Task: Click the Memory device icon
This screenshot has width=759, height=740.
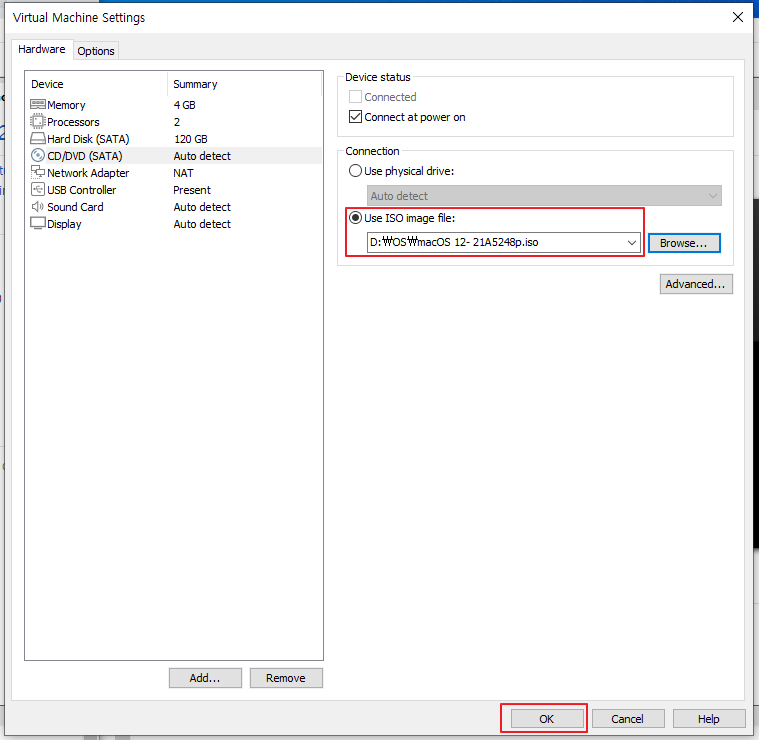Action: point(38,105)
